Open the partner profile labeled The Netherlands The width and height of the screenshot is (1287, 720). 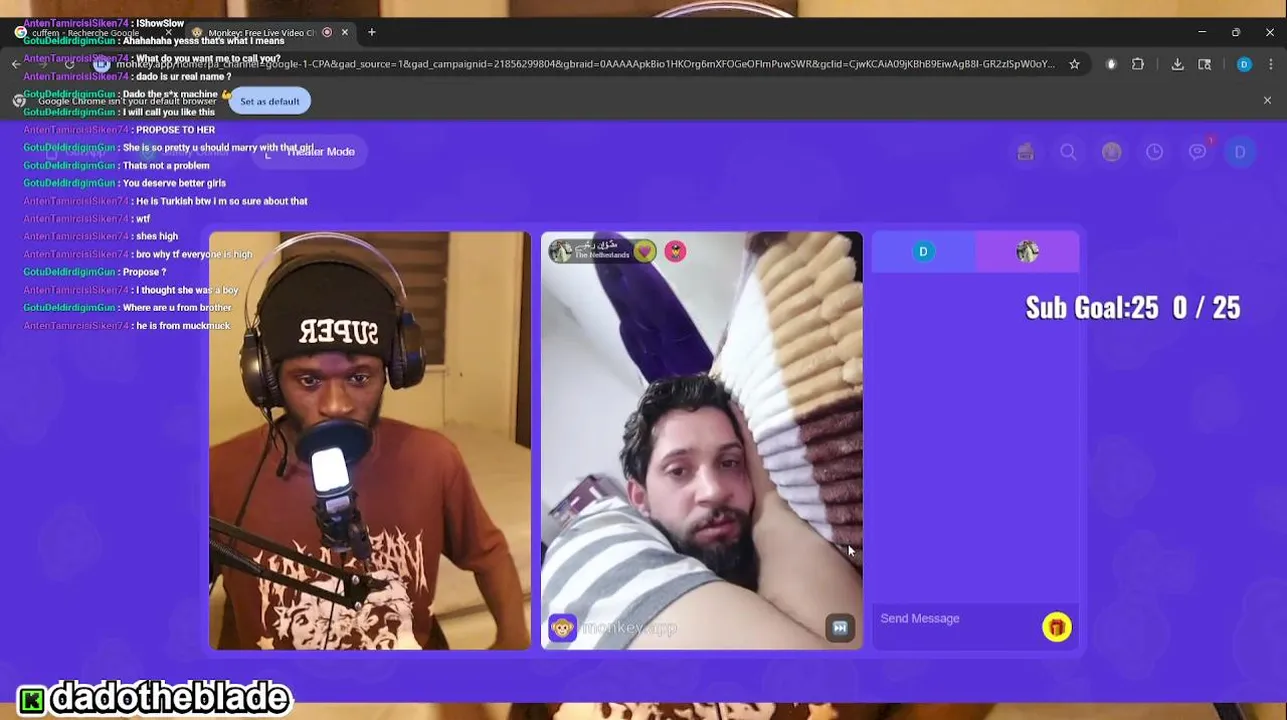590,250
